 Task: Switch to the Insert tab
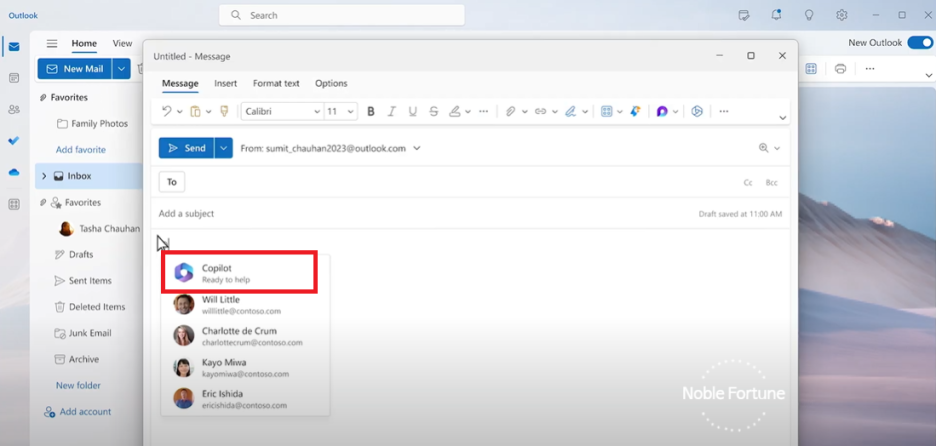[x=226, y=84]
